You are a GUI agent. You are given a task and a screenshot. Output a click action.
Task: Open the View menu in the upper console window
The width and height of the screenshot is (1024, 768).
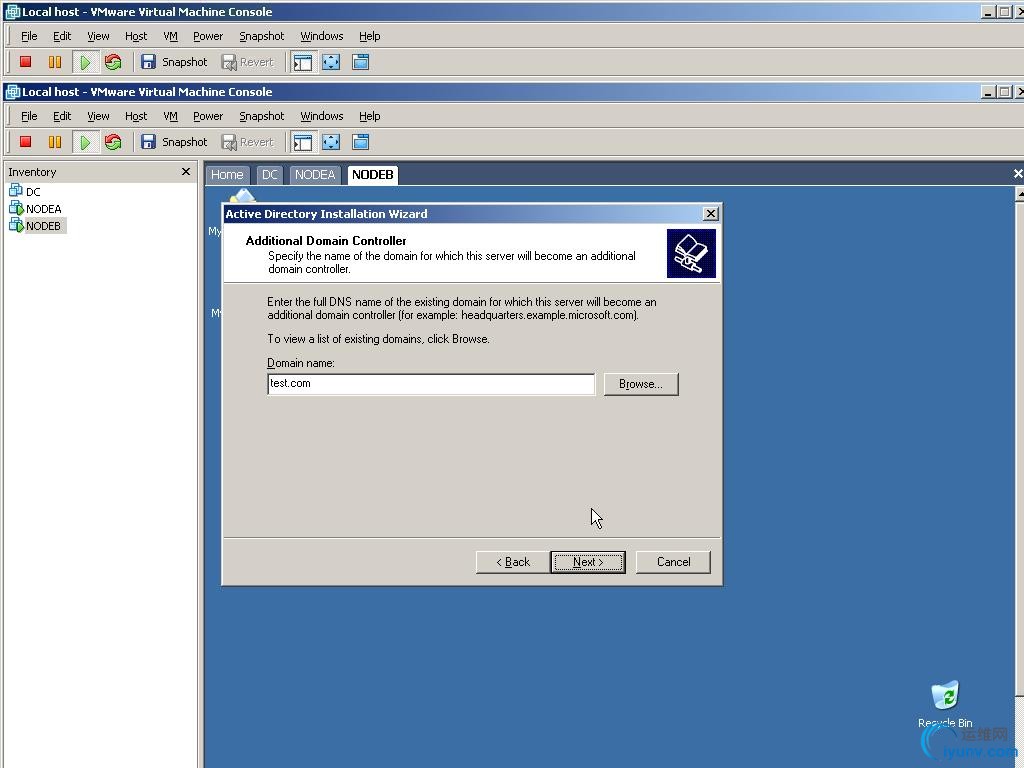point(98,36)
